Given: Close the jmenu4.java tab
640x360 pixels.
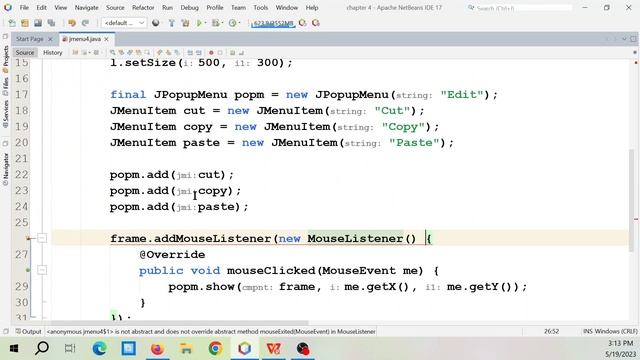Looking at the screenshot, I should 106,39.
